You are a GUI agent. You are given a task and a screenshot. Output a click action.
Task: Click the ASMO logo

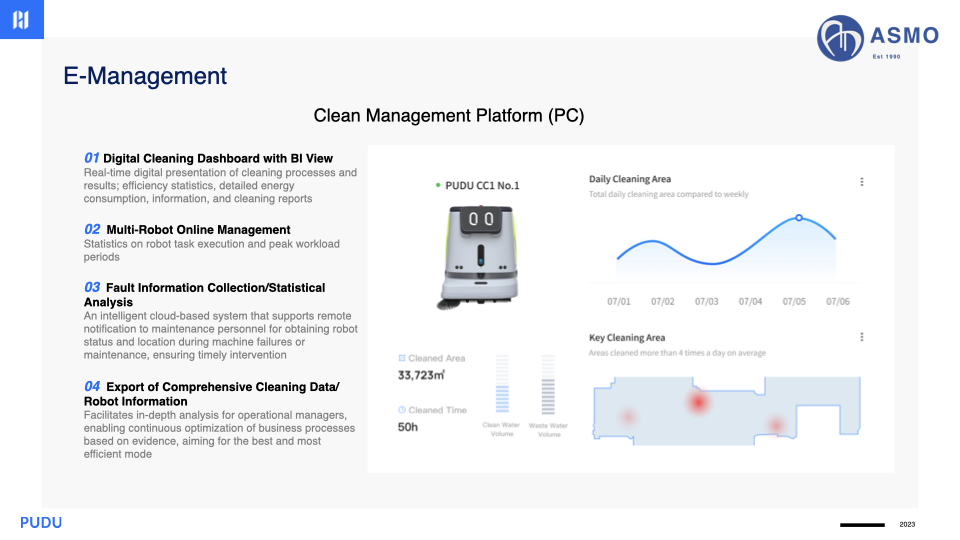tap(878, 38)
